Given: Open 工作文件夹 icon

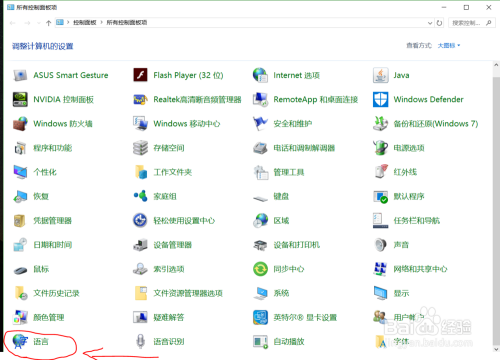Looking at the screenshot, I should pos(140,172).
